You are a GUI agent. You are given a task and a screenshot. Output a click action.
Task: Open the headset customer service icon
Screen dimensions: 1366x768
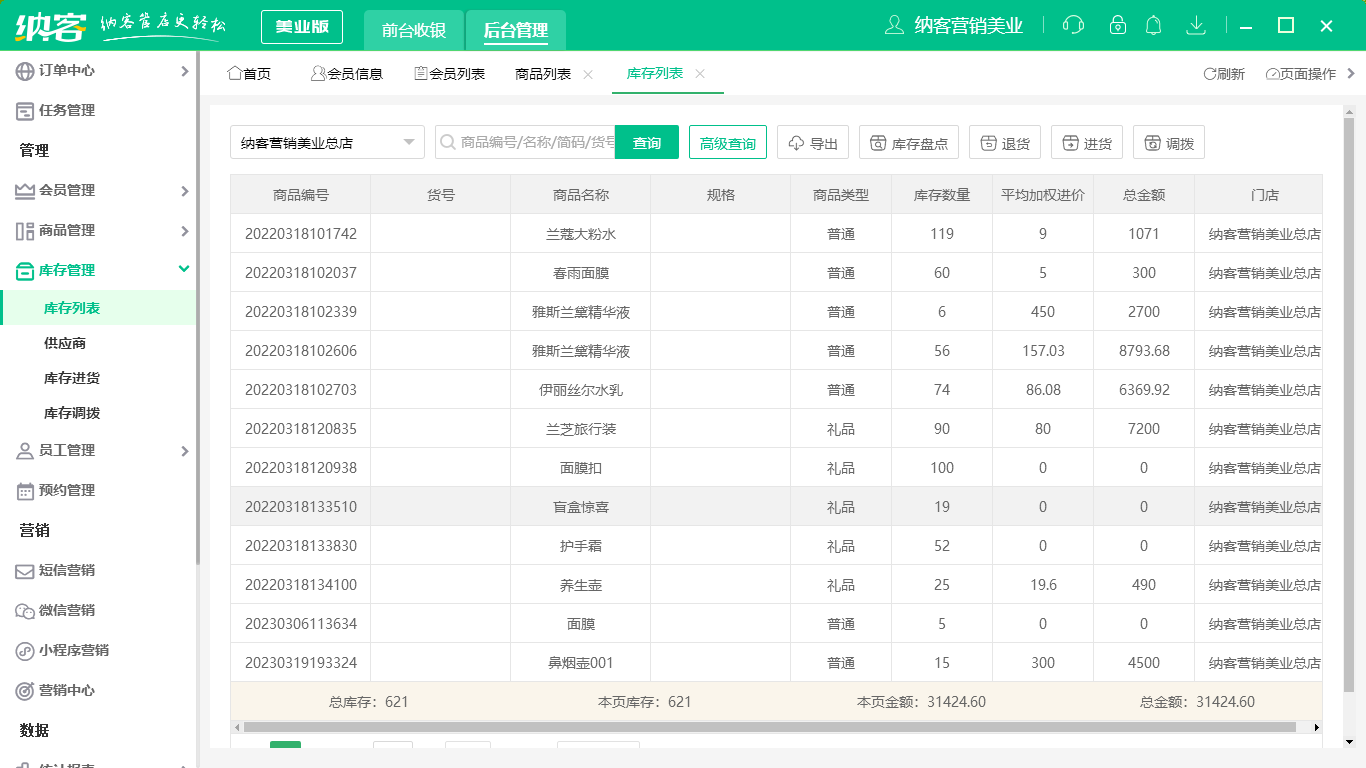click(x=1073, y=25)
